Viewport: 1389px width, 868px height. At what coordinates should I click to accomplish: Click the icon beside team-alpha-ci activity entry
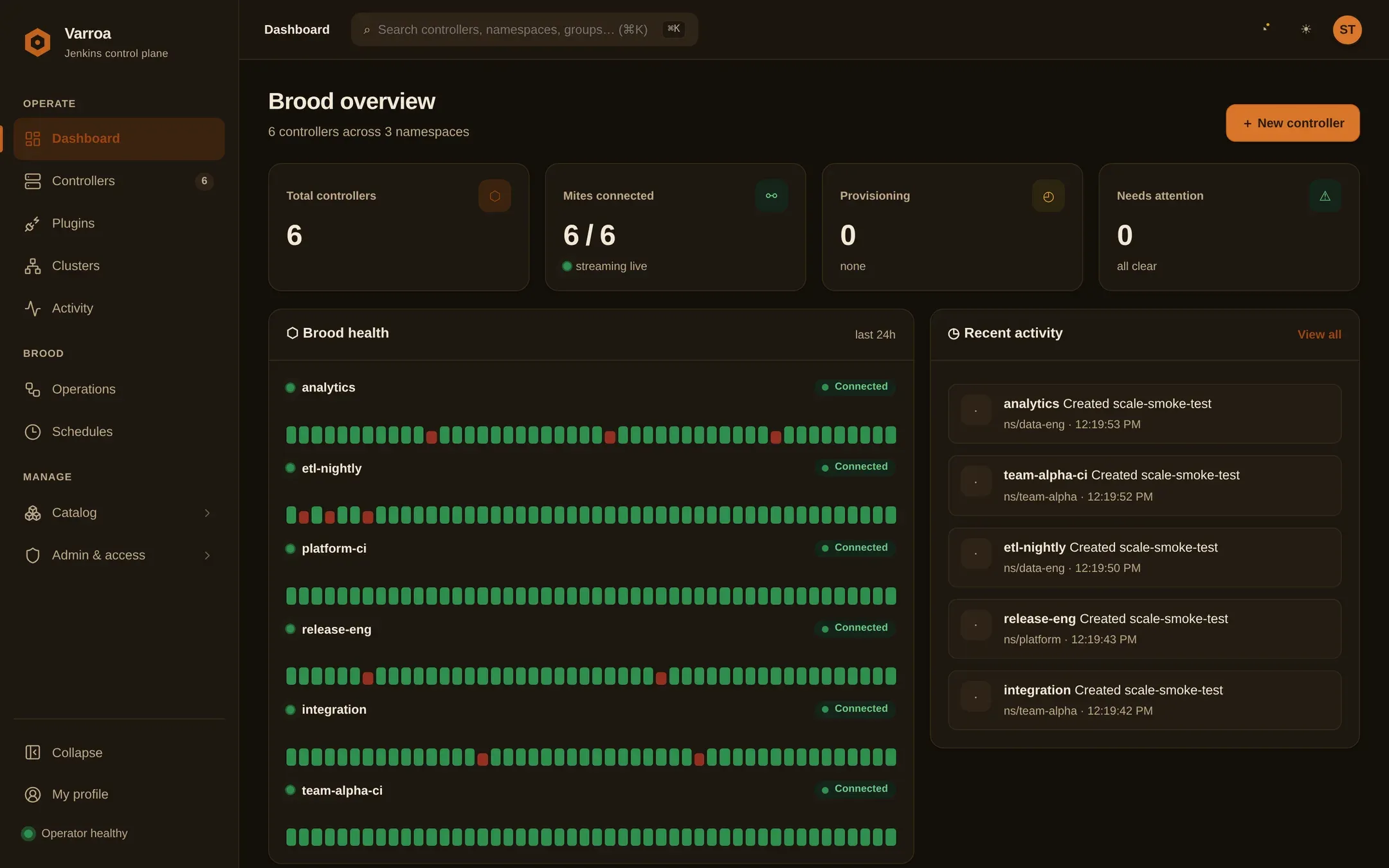pyautogui.click(x=976, y=482)
